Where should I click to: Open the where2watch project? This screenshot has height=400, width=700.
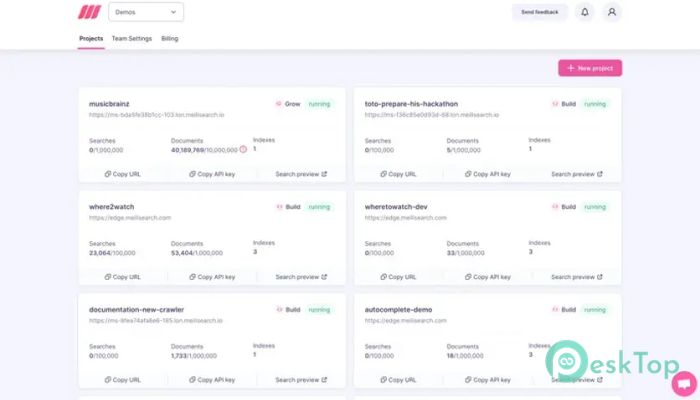[112, 207]
